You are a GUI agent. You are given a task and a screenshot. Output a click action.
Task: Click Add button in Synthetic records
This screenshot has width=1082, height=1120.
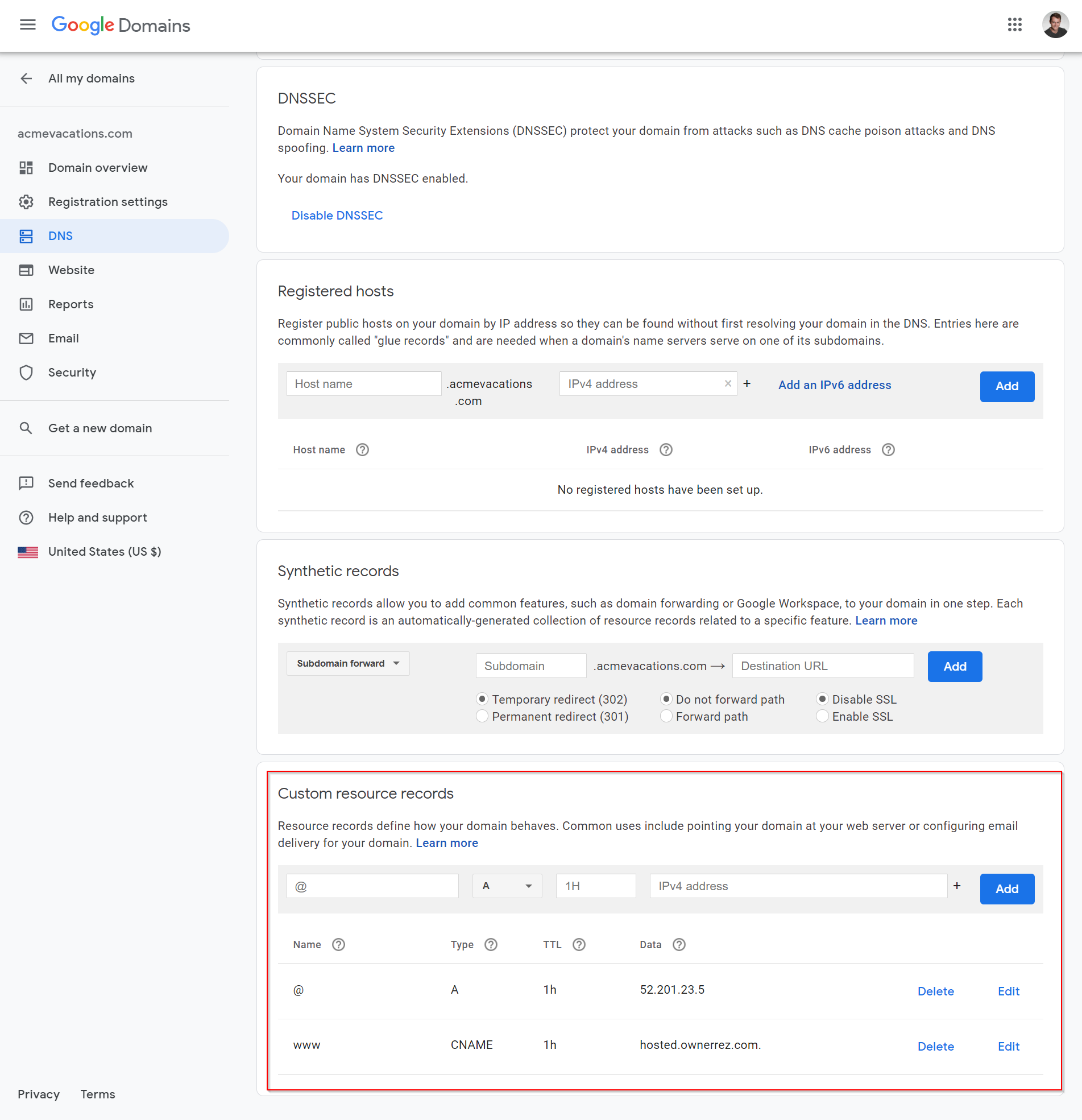955,666
